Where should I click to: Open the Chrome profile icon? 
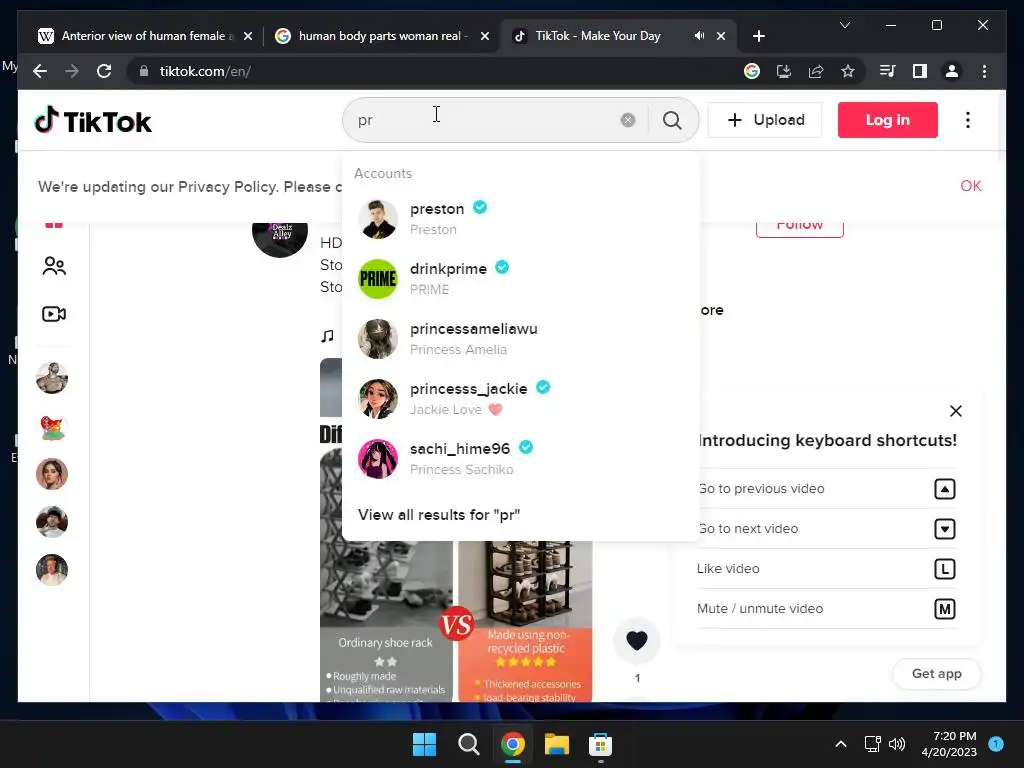pos(952,71)
